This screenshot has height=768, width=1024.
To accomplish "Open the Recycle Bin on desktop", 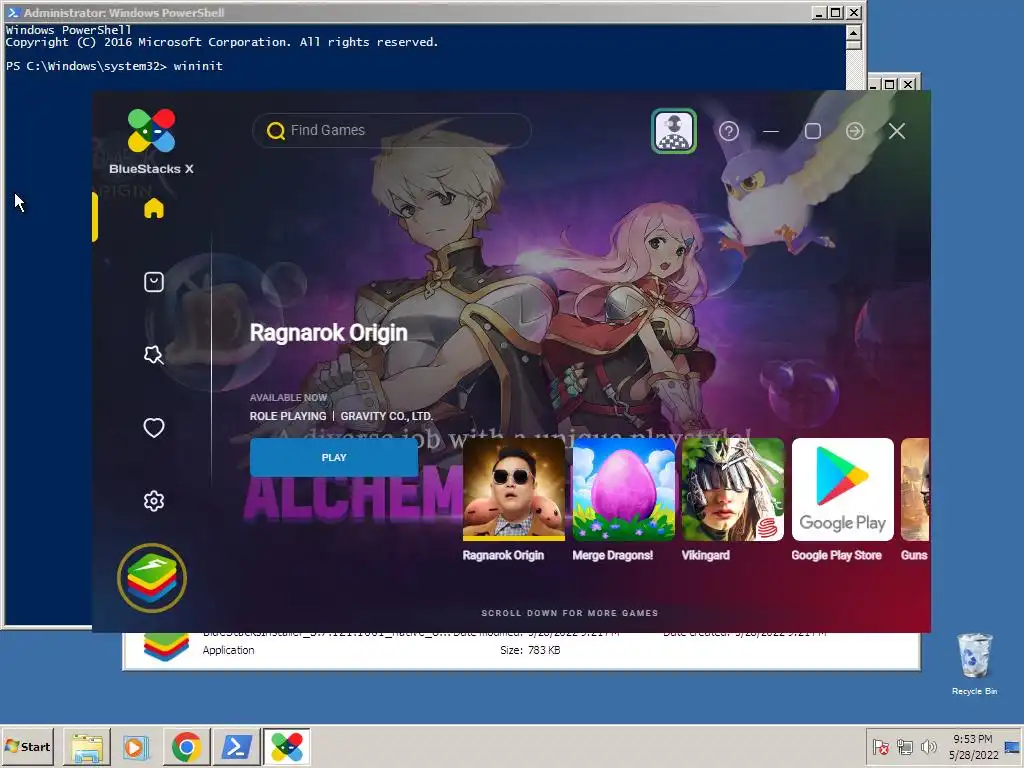I will click(974, 663).
